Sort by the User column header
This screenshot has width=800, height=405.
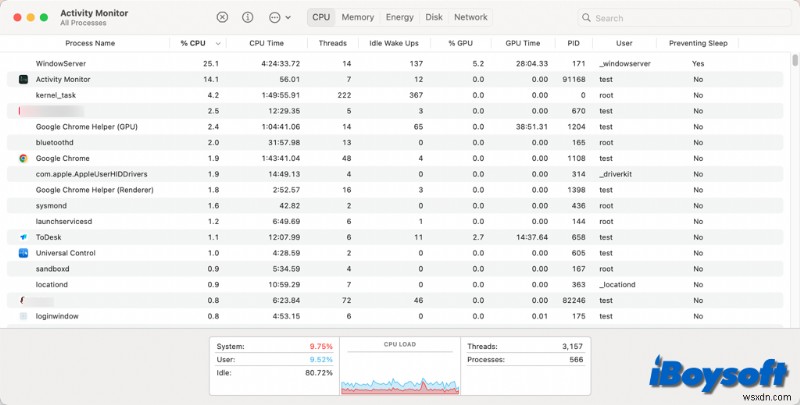coord(624,43)
